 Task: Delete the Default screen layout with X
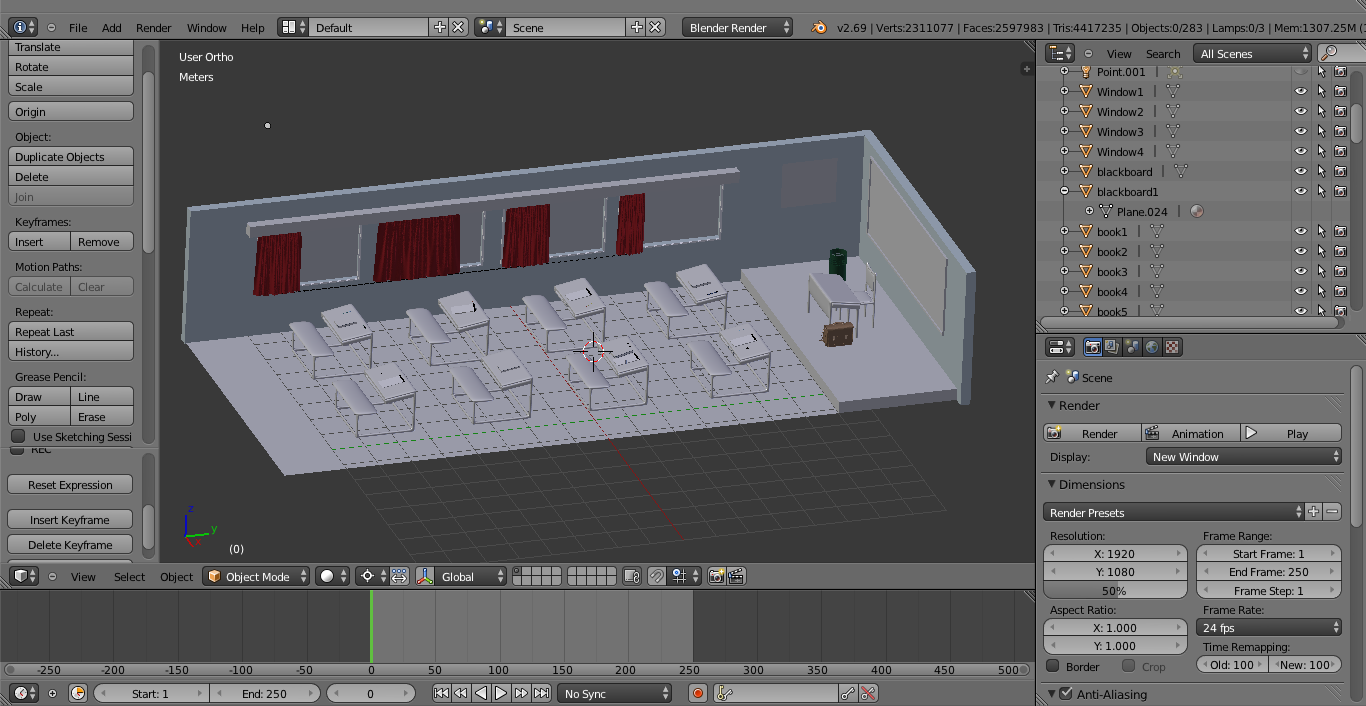[458, 28]
